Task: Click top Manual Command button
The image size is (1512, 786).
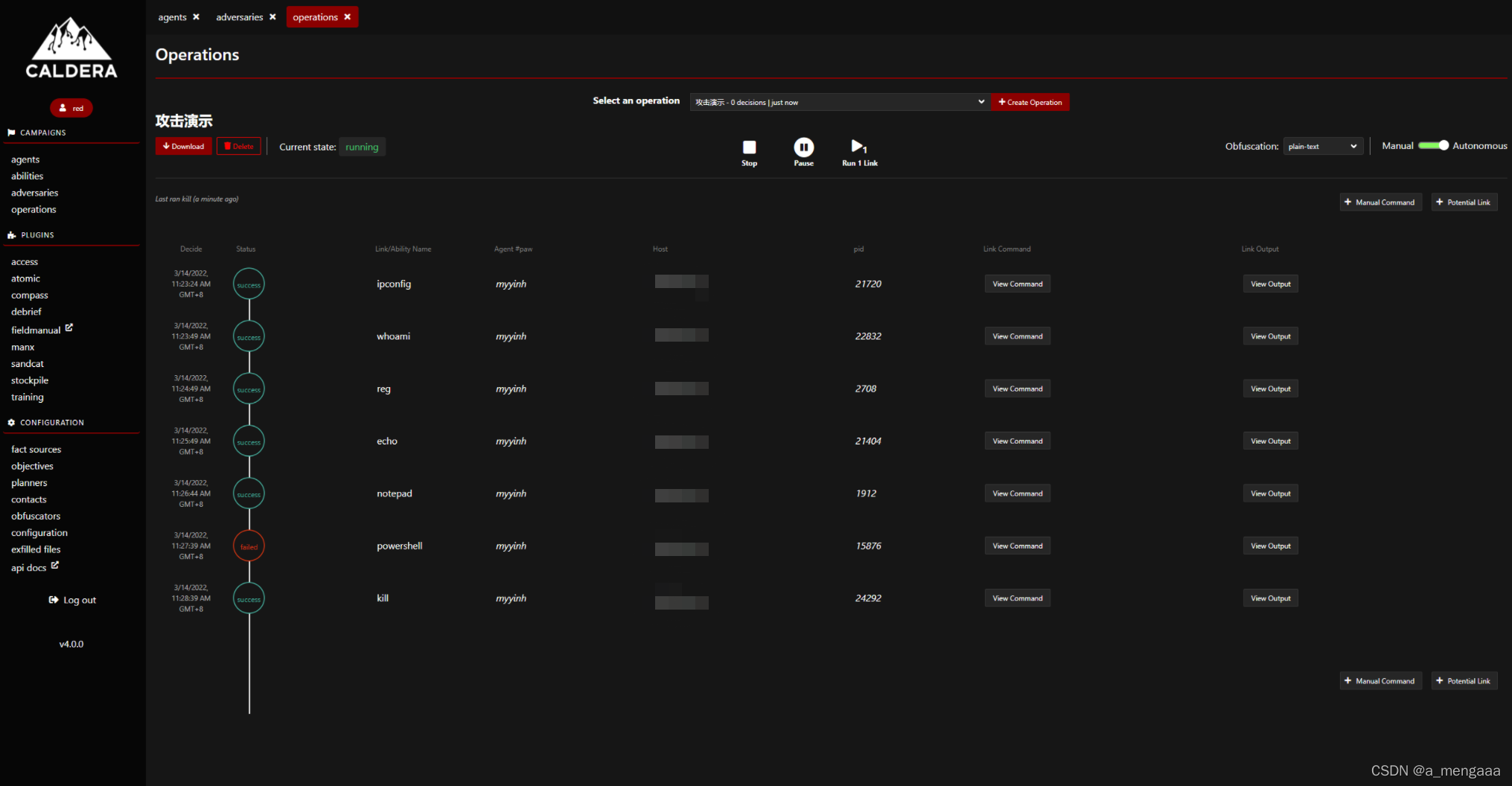Action: pyautogui.click(x=1380, y=202)
